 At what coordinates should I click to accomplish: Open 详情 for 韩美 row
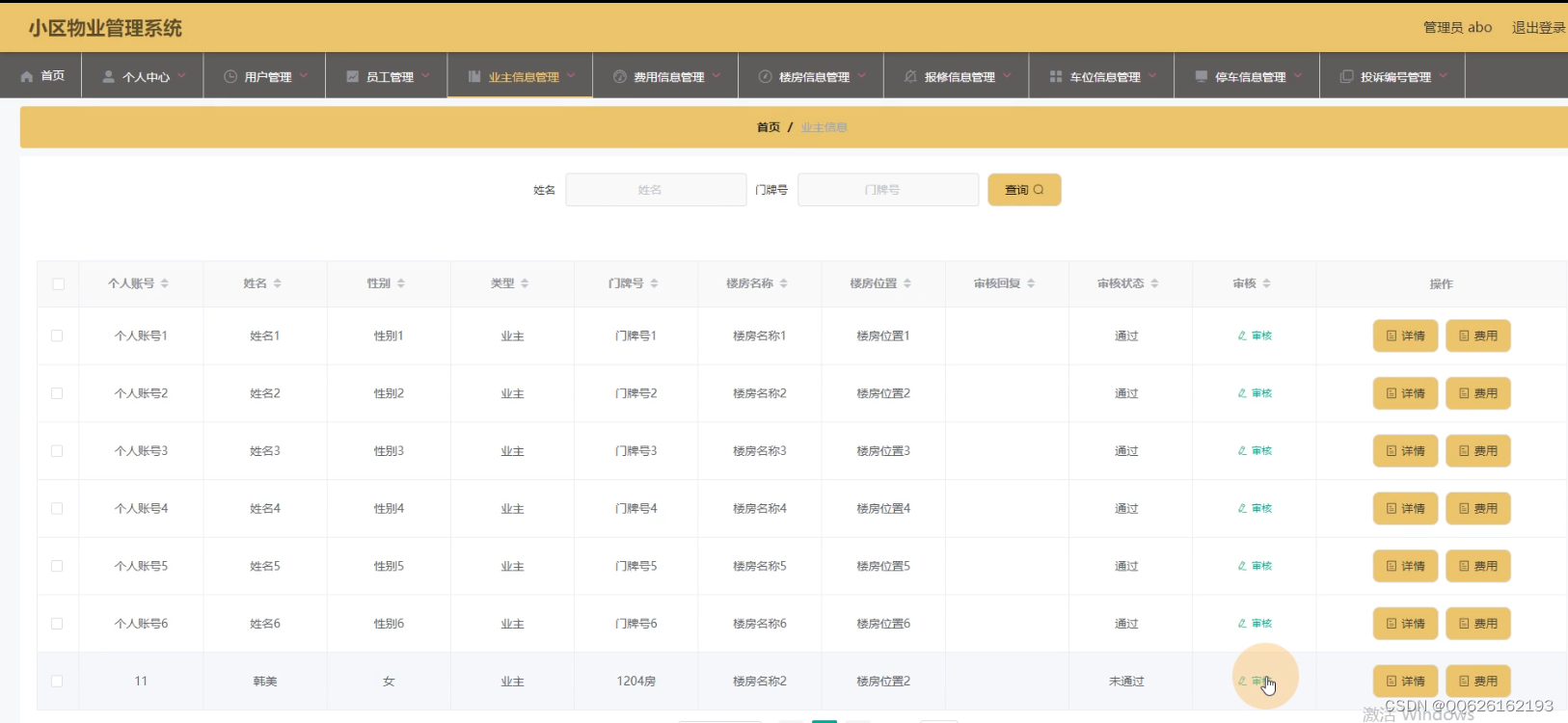1405,681
